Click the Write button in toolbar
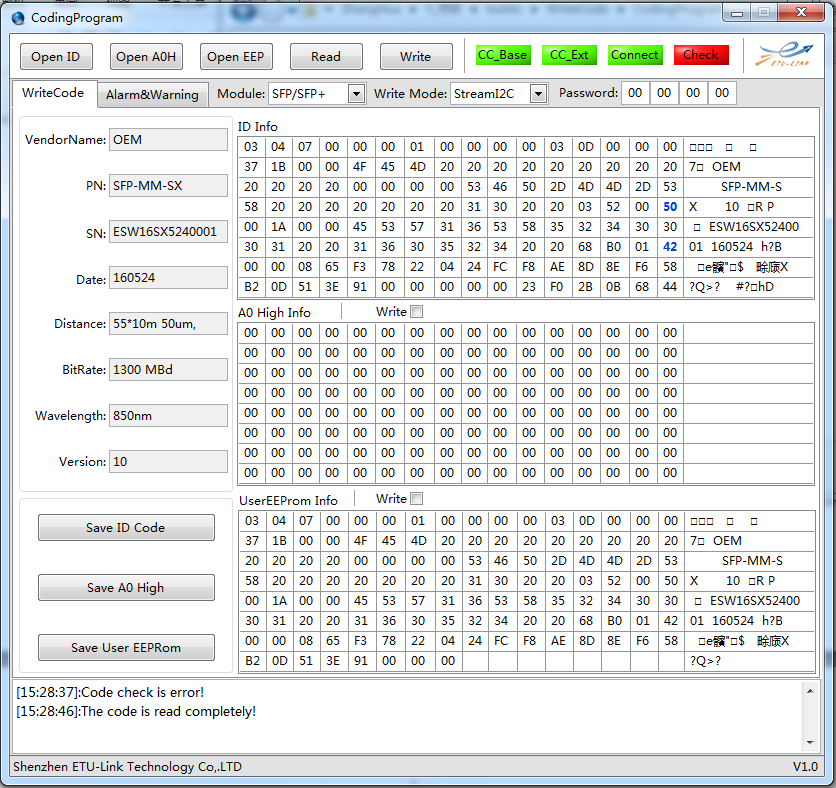Viewport: 836px width, 788px height. 416,57
